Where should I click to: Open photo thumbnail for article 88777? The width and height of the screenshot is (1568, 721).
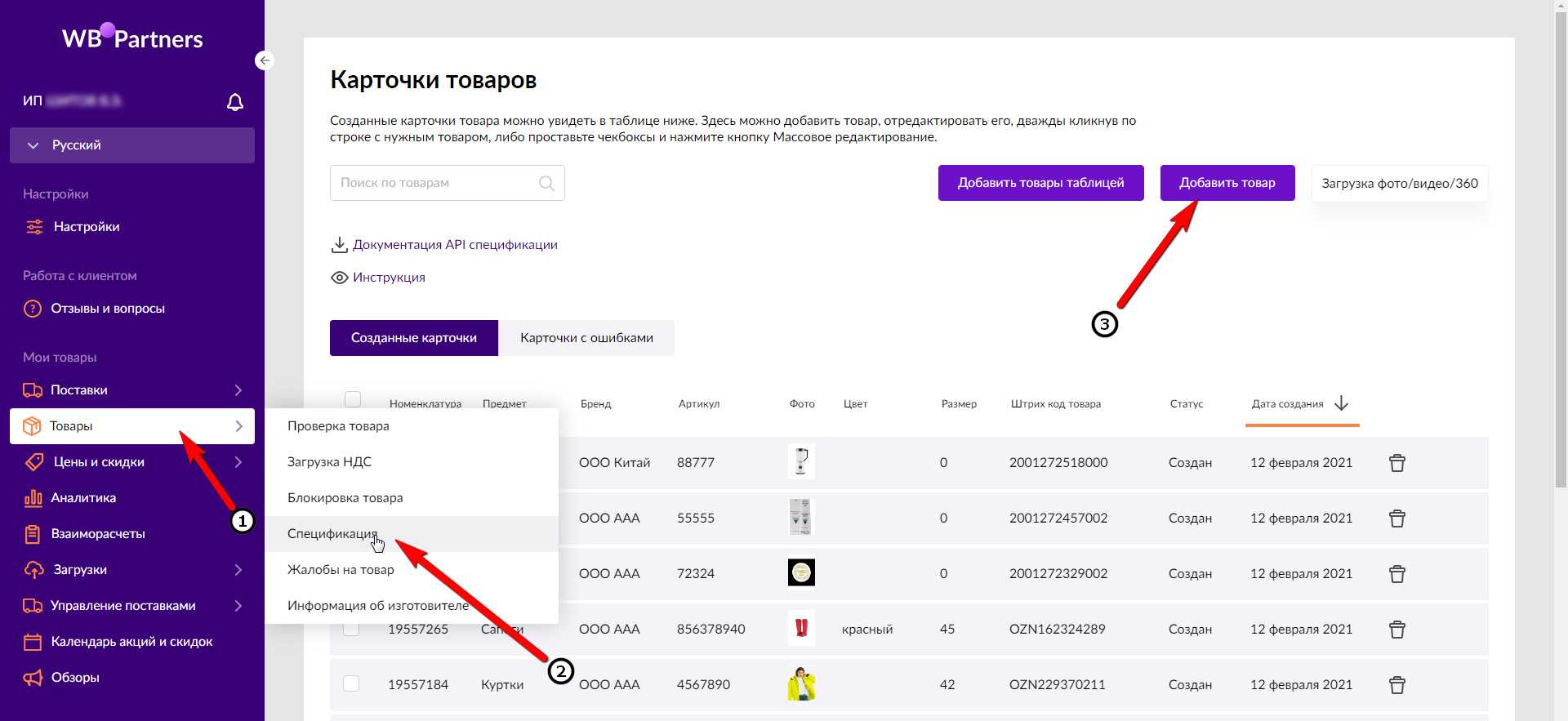(801, 462)
